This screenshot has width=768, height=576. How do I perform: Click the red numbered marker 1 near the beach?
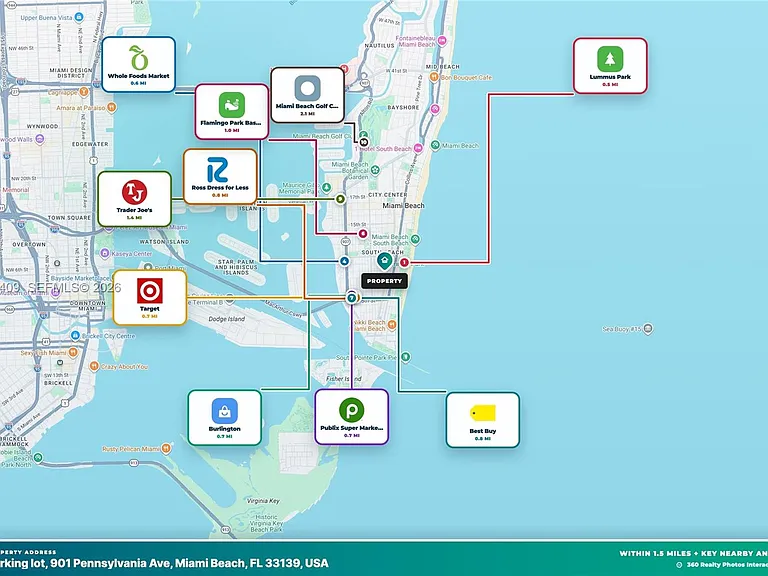(x=404, y=263)
